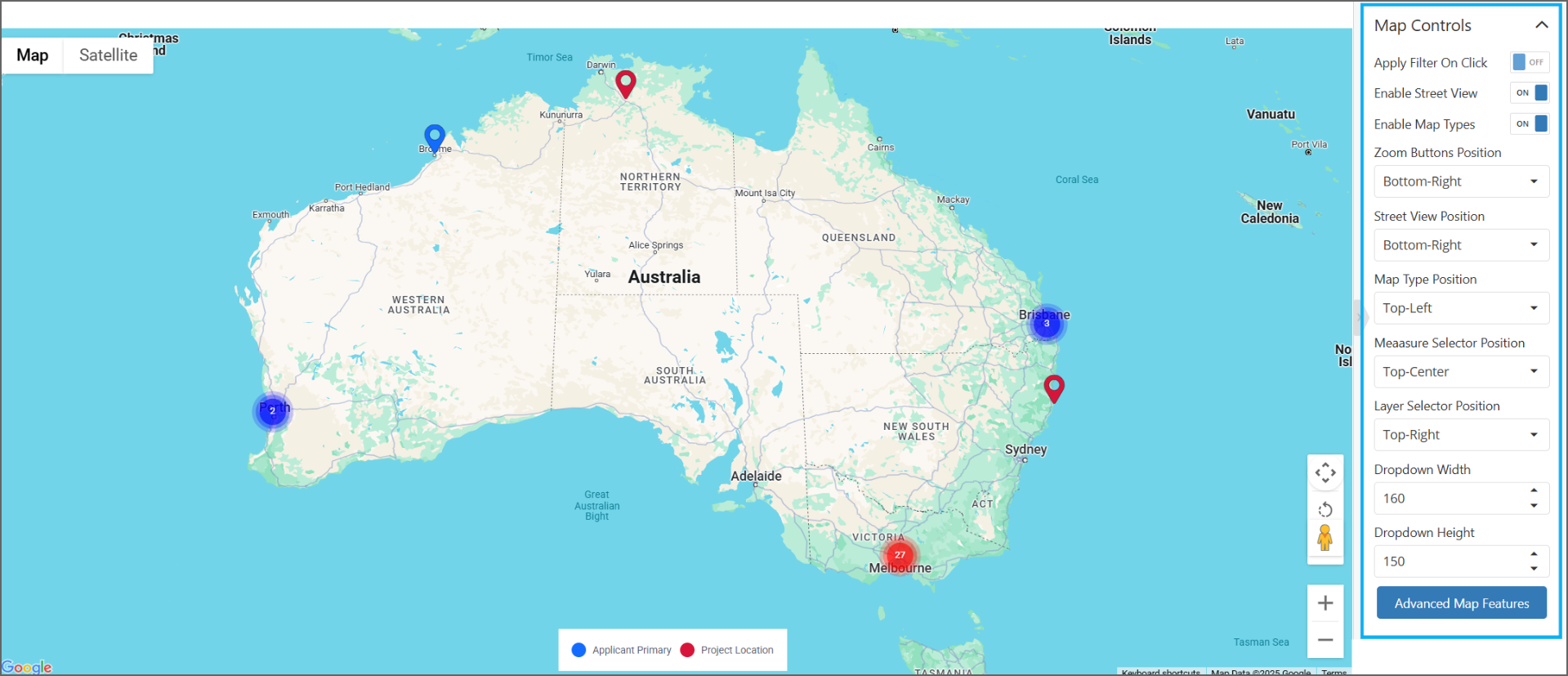Toggle Apply Filter On Click switch
The height and width of the screenshot is (676, 1568).
pos(1529,63)
